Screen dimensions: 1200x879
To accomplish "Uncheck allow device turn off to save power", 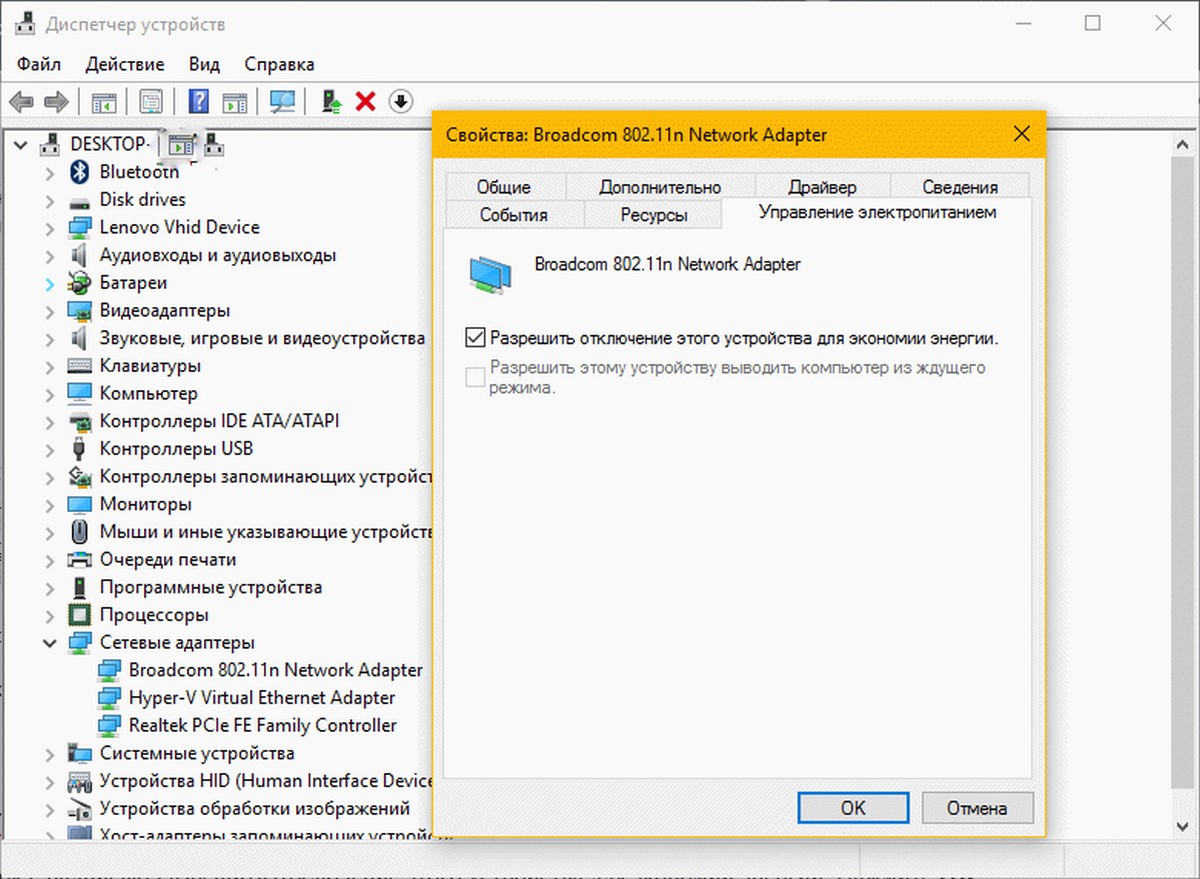I will [476, 338].
